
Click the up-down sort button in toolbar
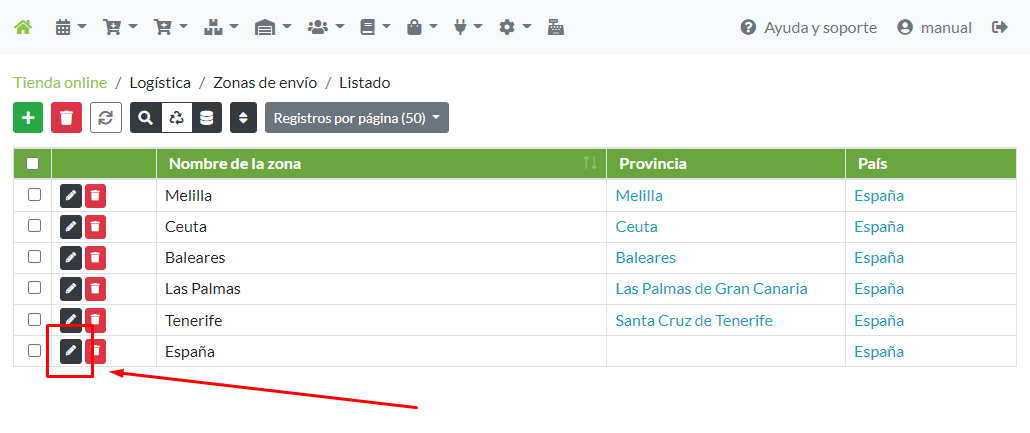coord(243,118)
